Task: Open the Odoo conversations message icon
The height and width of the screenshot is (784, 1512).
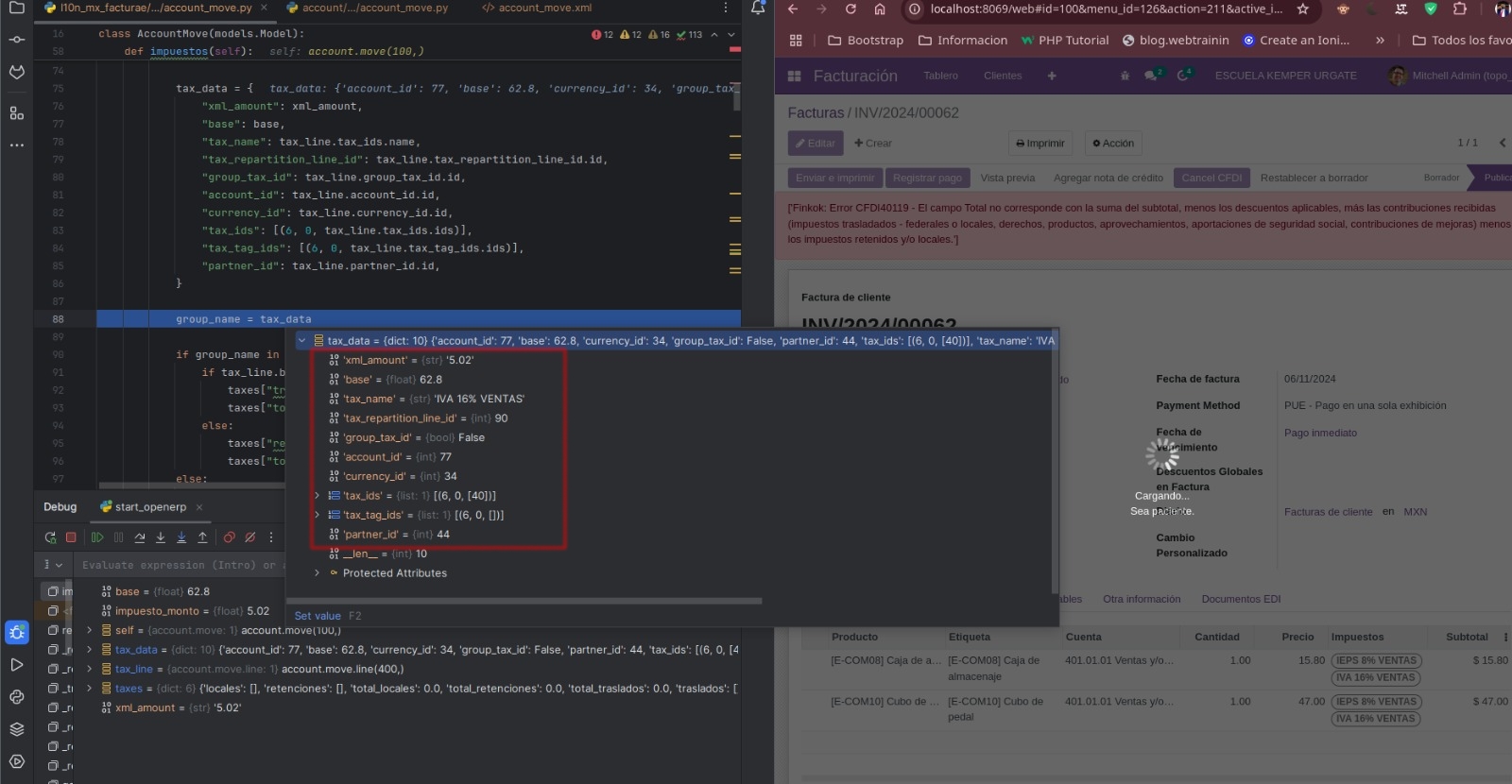Action: pyautogui.click(x=1152, y=75)
